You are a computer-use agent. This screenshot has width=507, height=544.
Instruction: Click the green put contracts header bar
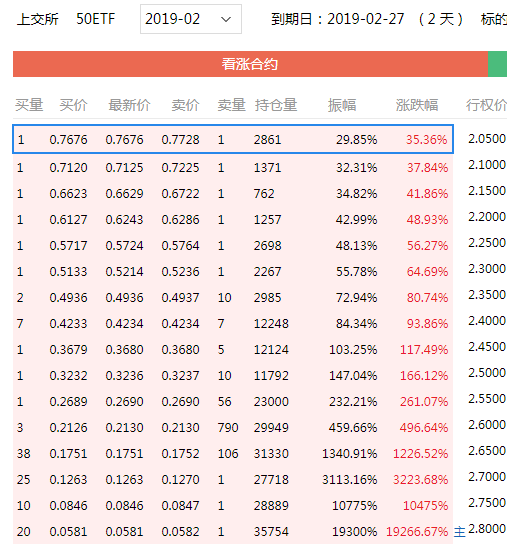coord(497,64)
